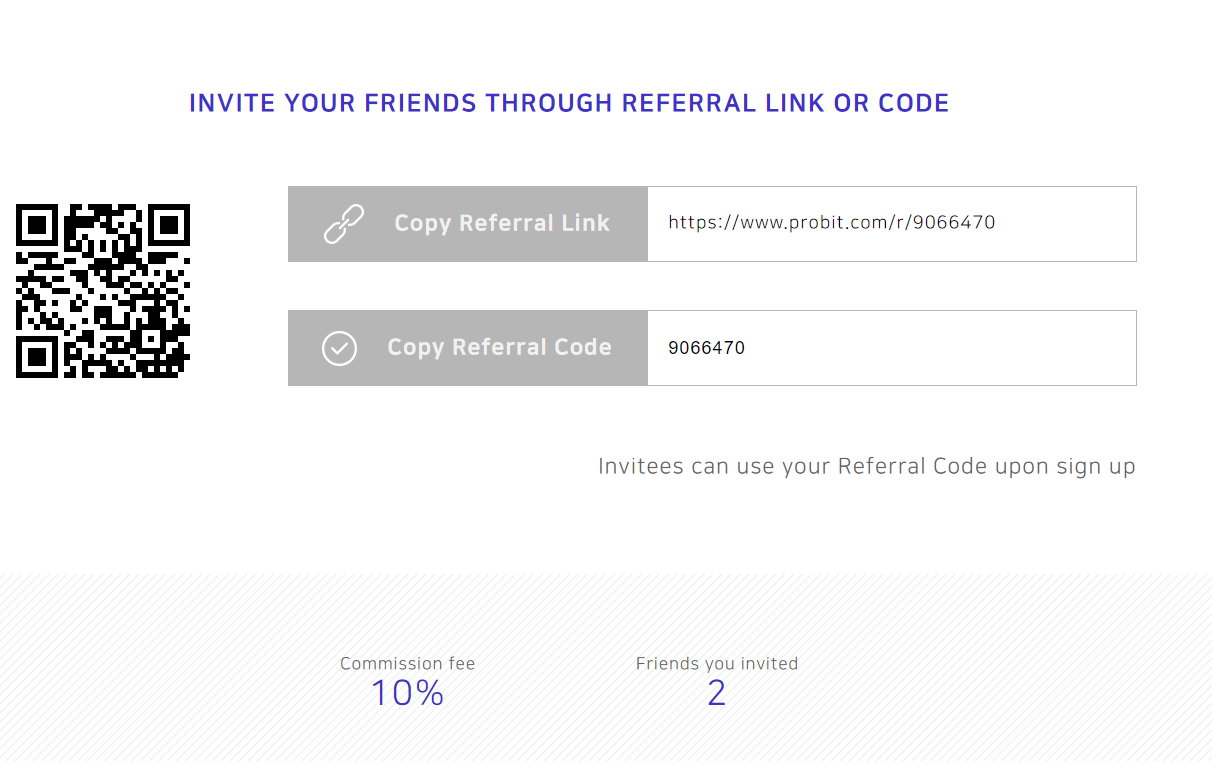This screenshot has height=761, width=1212.
Task: Click the circled checkmark icon
Action: coord(339,348)
